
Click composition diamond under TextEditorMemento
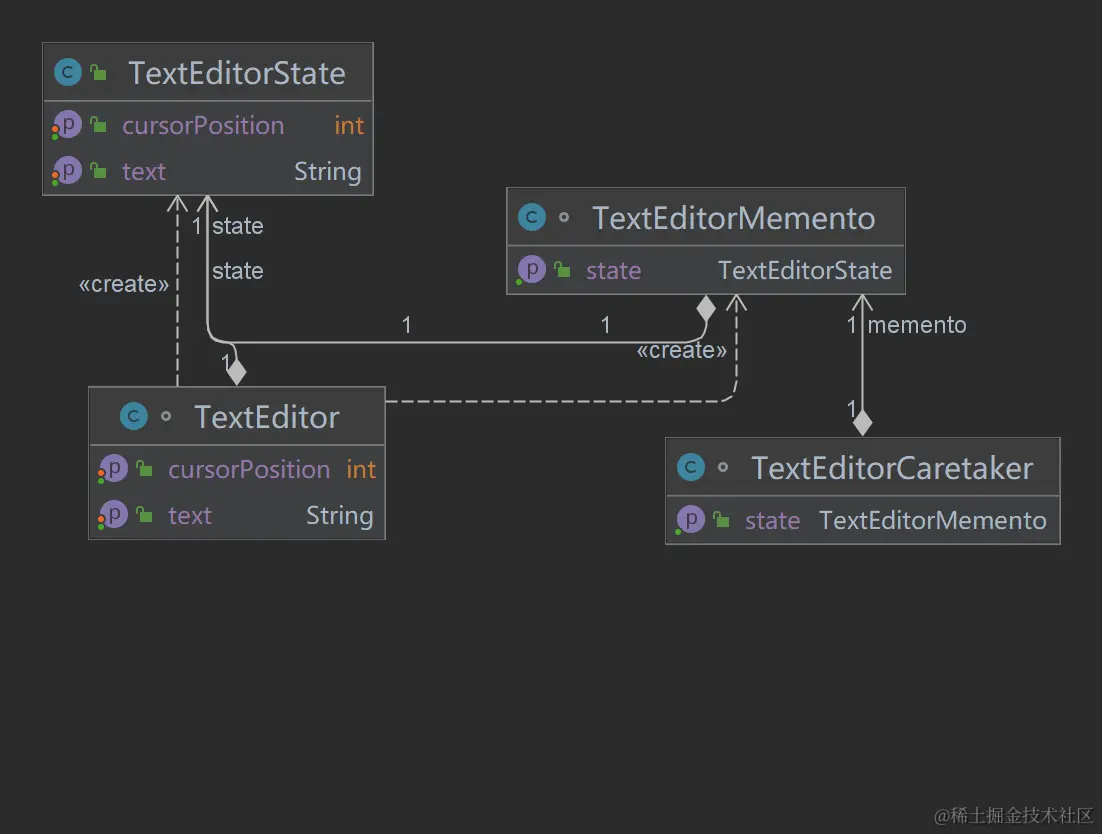click(706, 308)
